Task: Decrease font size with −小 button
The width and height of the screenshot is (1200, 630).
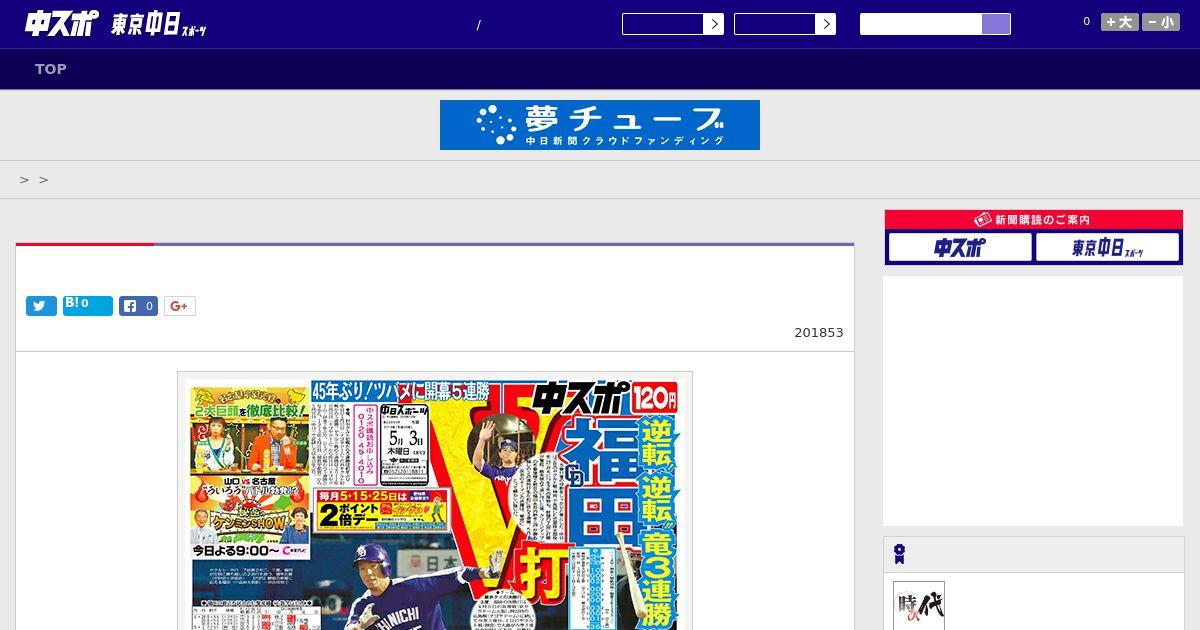Action: tap(1161, 22)
